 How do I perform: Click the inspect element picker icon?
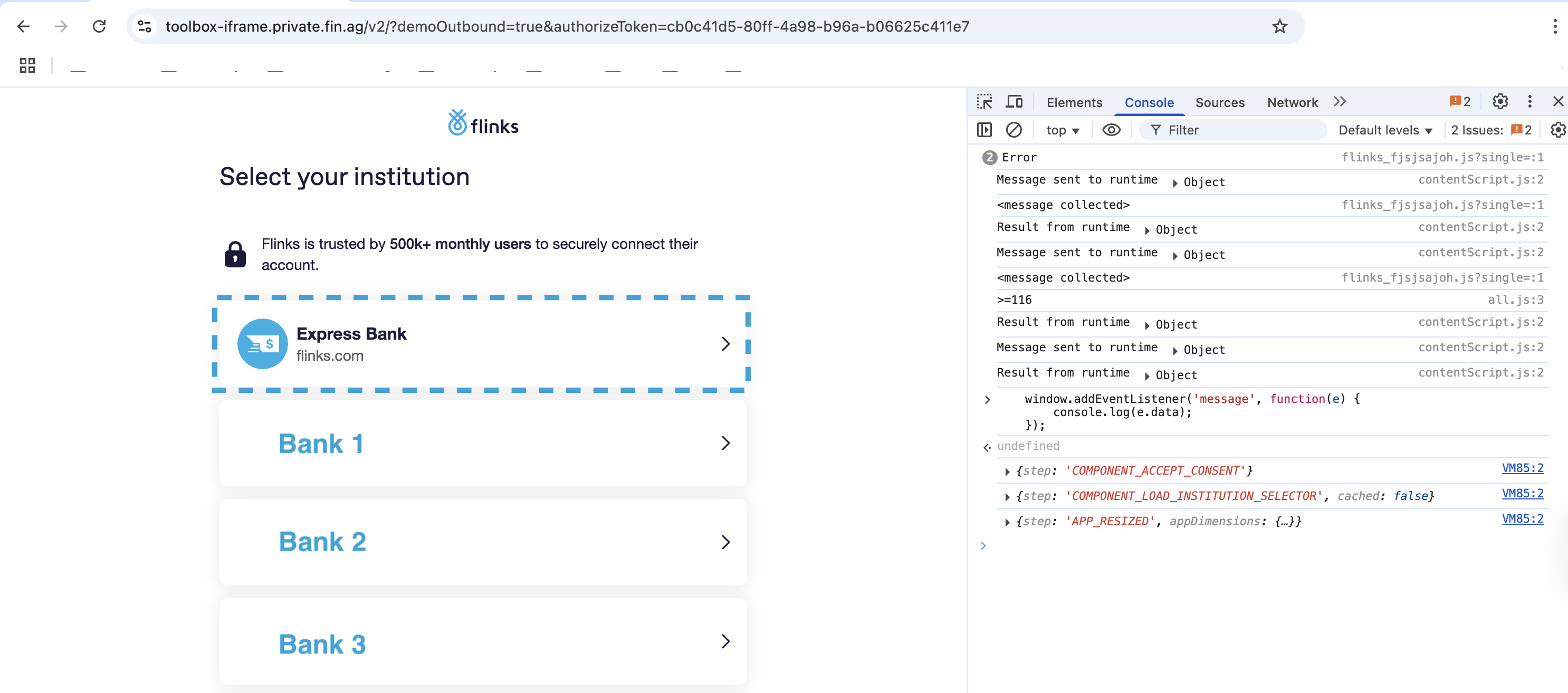(984, 102)
